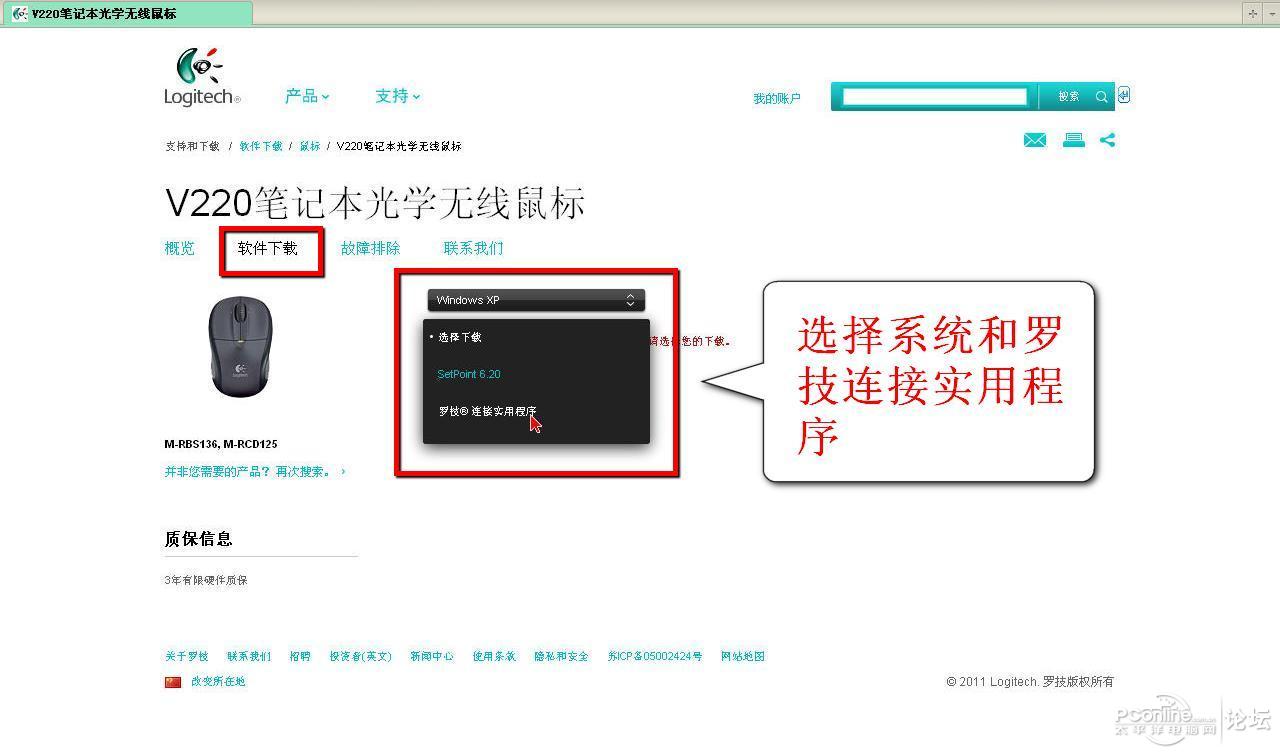
Task: Click the login icon beside search
Action: 1124,95
